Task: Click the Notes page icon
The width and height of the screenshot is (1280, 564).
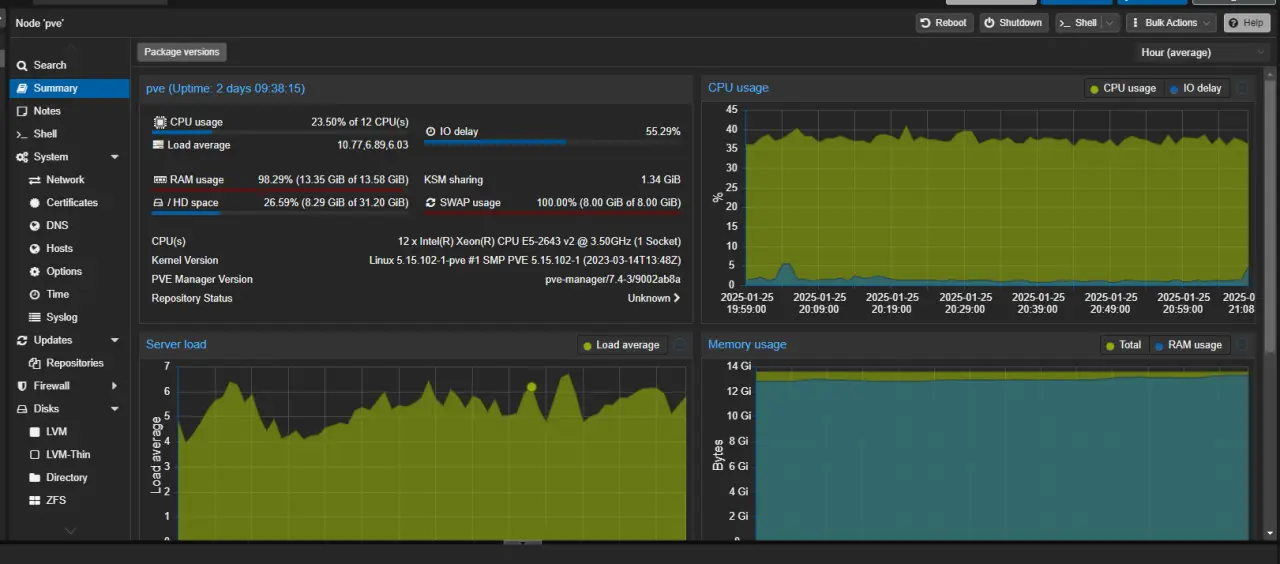Action: coord(22,111)
